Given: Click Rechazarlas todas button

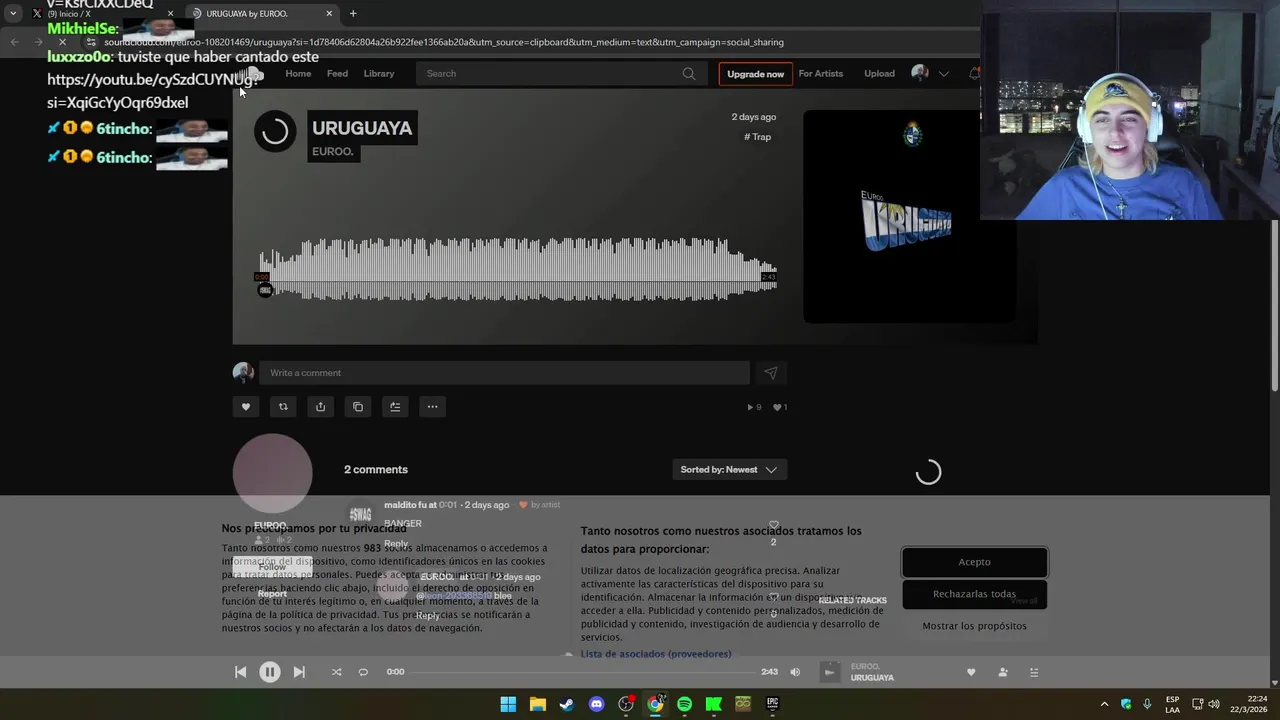Looking at the screenshot, I should [974, 594].
